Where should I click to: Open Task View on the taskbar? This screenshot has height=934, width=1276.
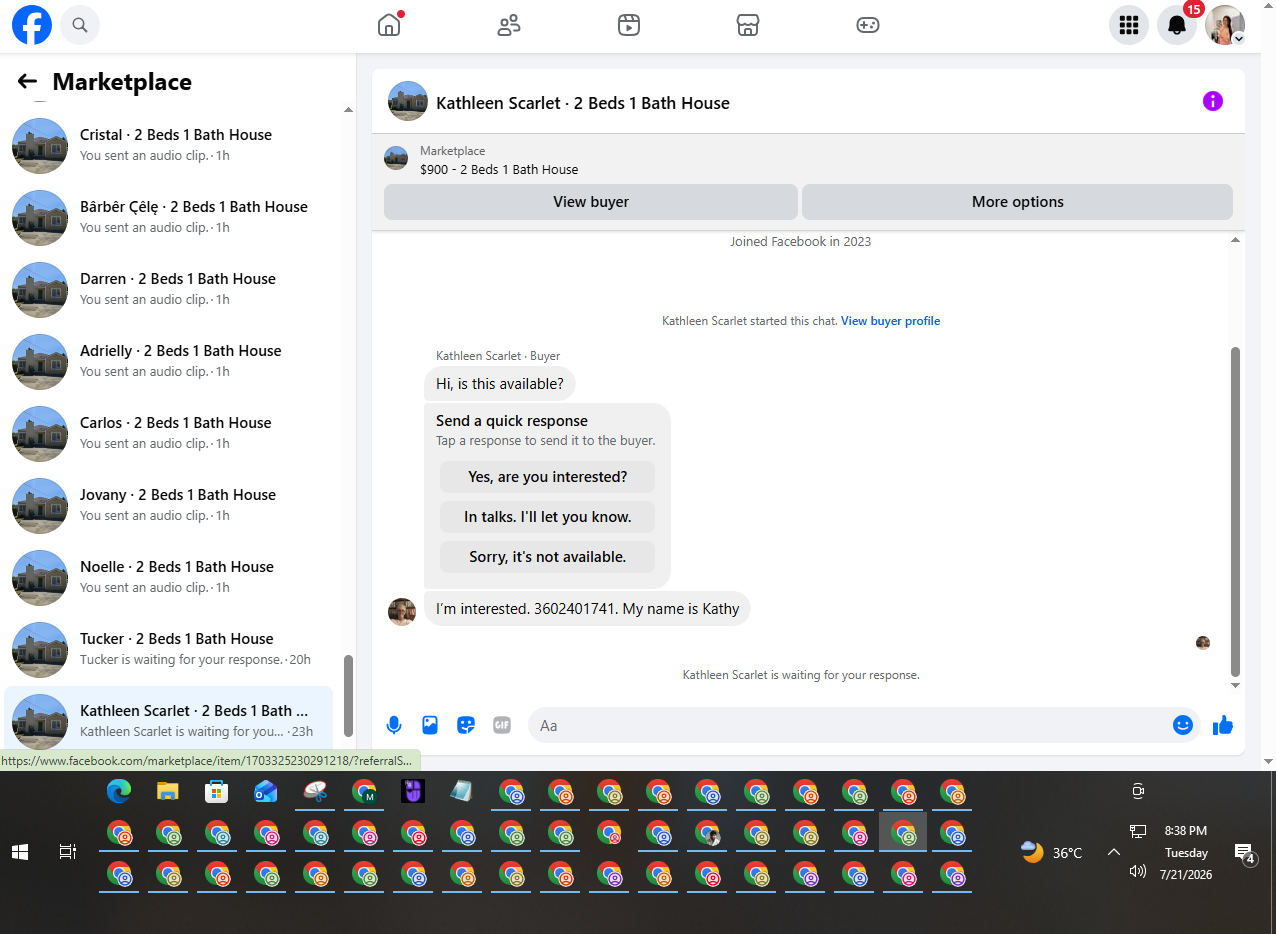pyautogui.click(x=67, y=852)
